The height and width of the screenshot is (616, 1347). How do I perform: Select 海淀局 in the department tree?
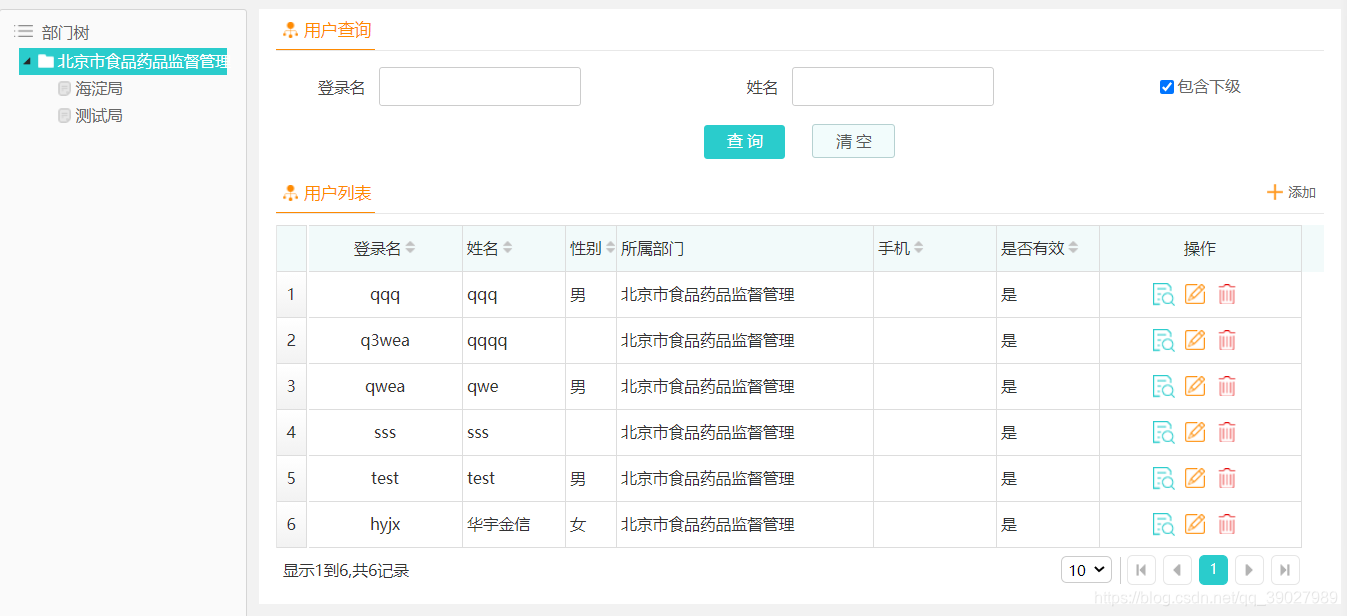click(x=99, y=89)
